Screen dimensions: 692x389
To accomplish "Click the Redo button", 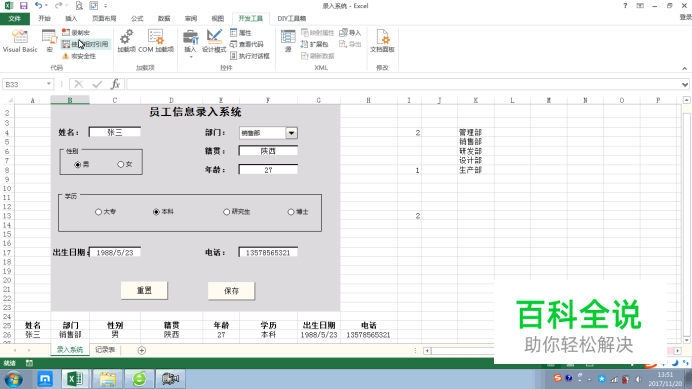I will point(58,6).
